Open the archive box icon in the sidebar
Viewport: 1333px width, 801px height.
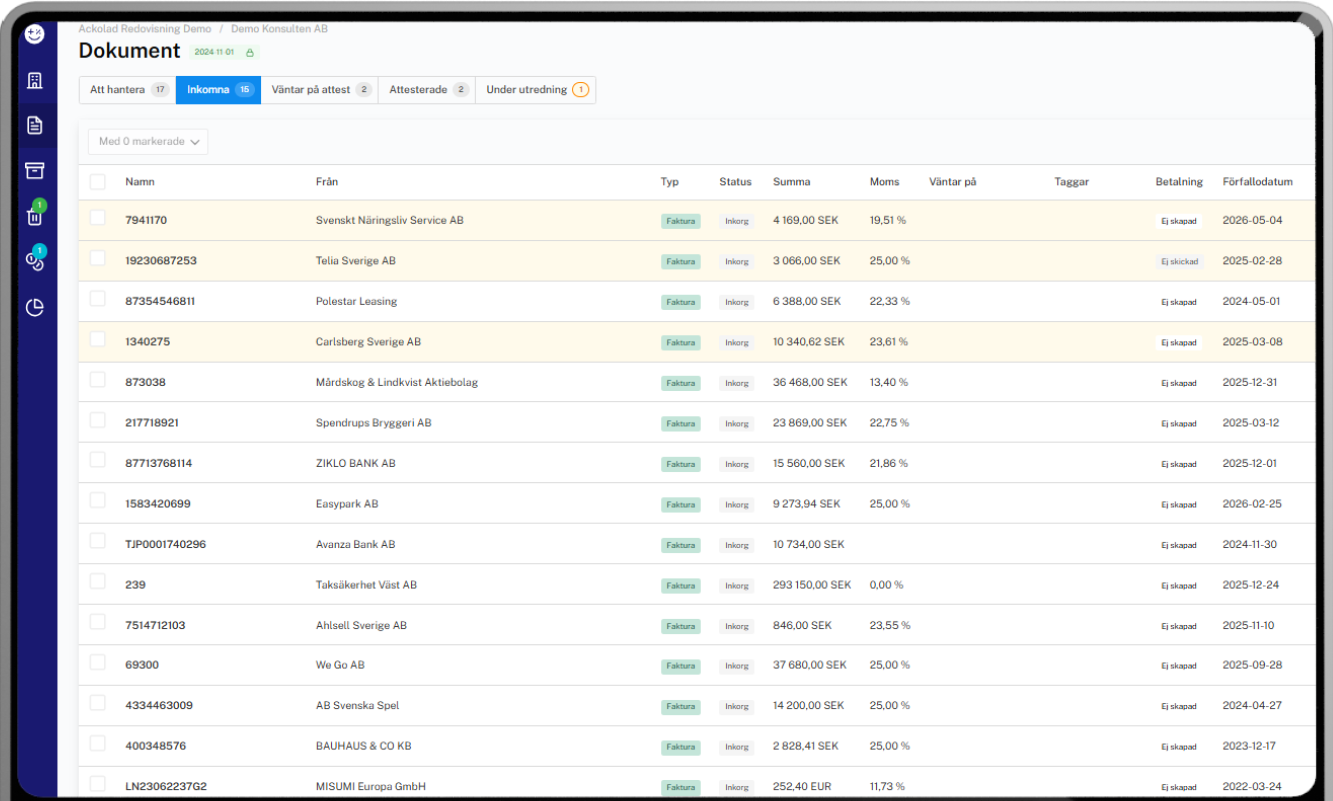(x=35, y=170)
